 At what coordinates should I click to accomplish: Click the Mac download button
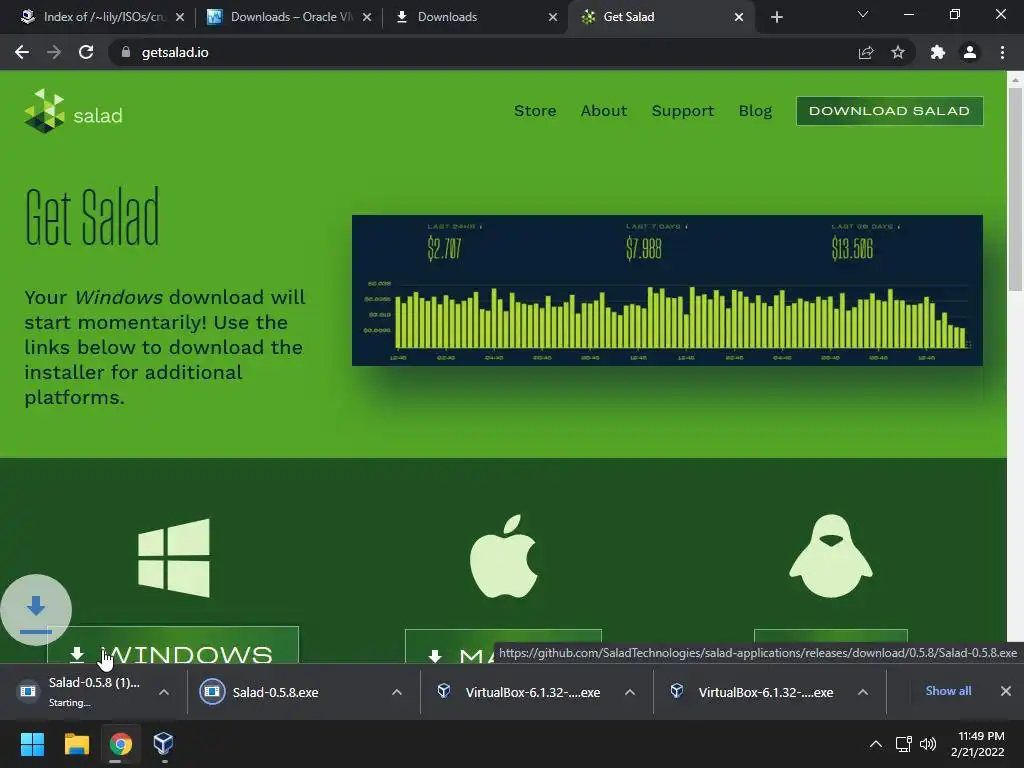pos(503,647)
